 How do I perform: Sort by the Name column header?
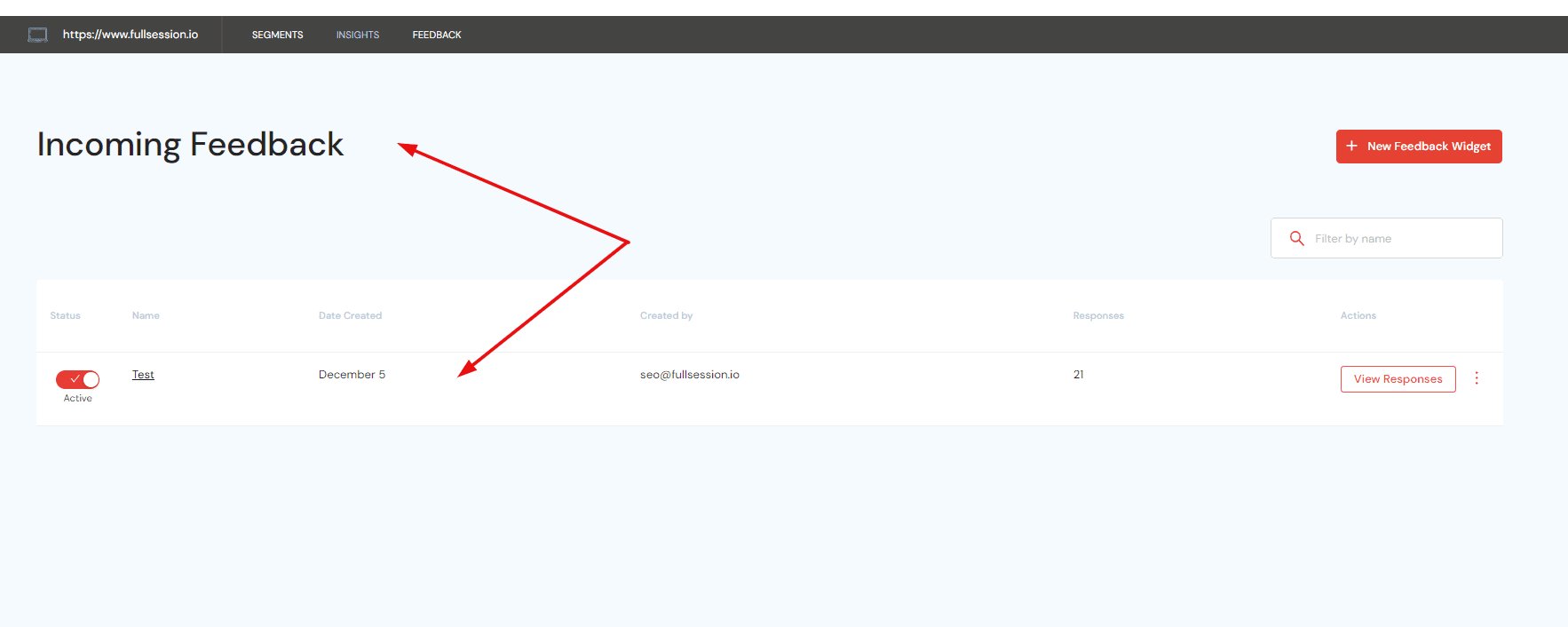click(x=146, y=315)
